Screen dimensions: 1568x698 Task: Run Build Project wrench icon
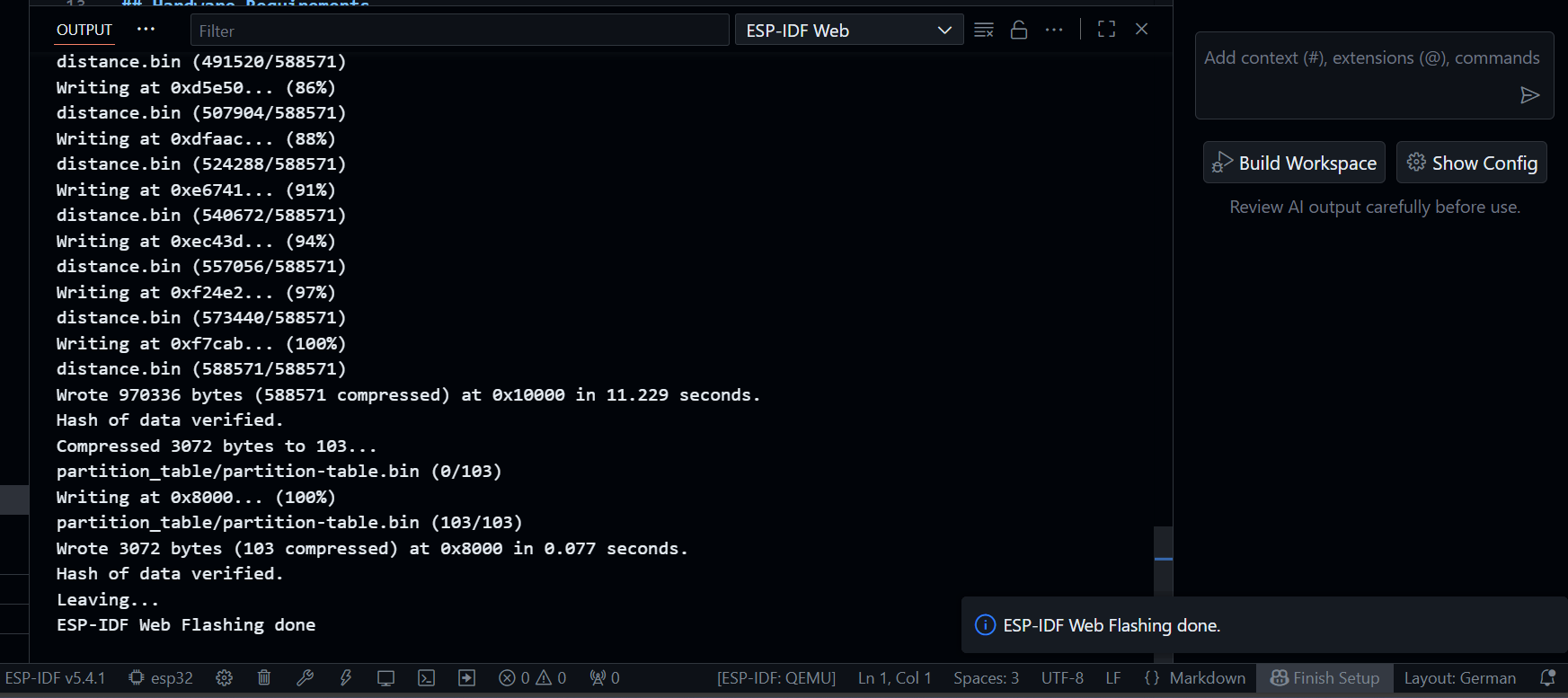point(305,678)
